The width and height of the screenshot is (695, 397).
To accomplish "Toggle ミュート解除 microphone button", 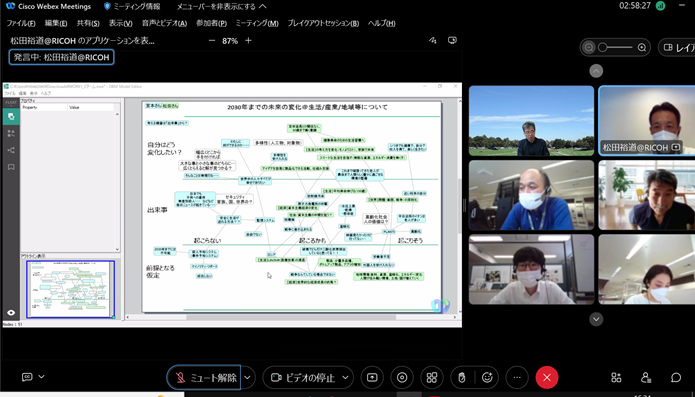I will click(x=204, y=378).
